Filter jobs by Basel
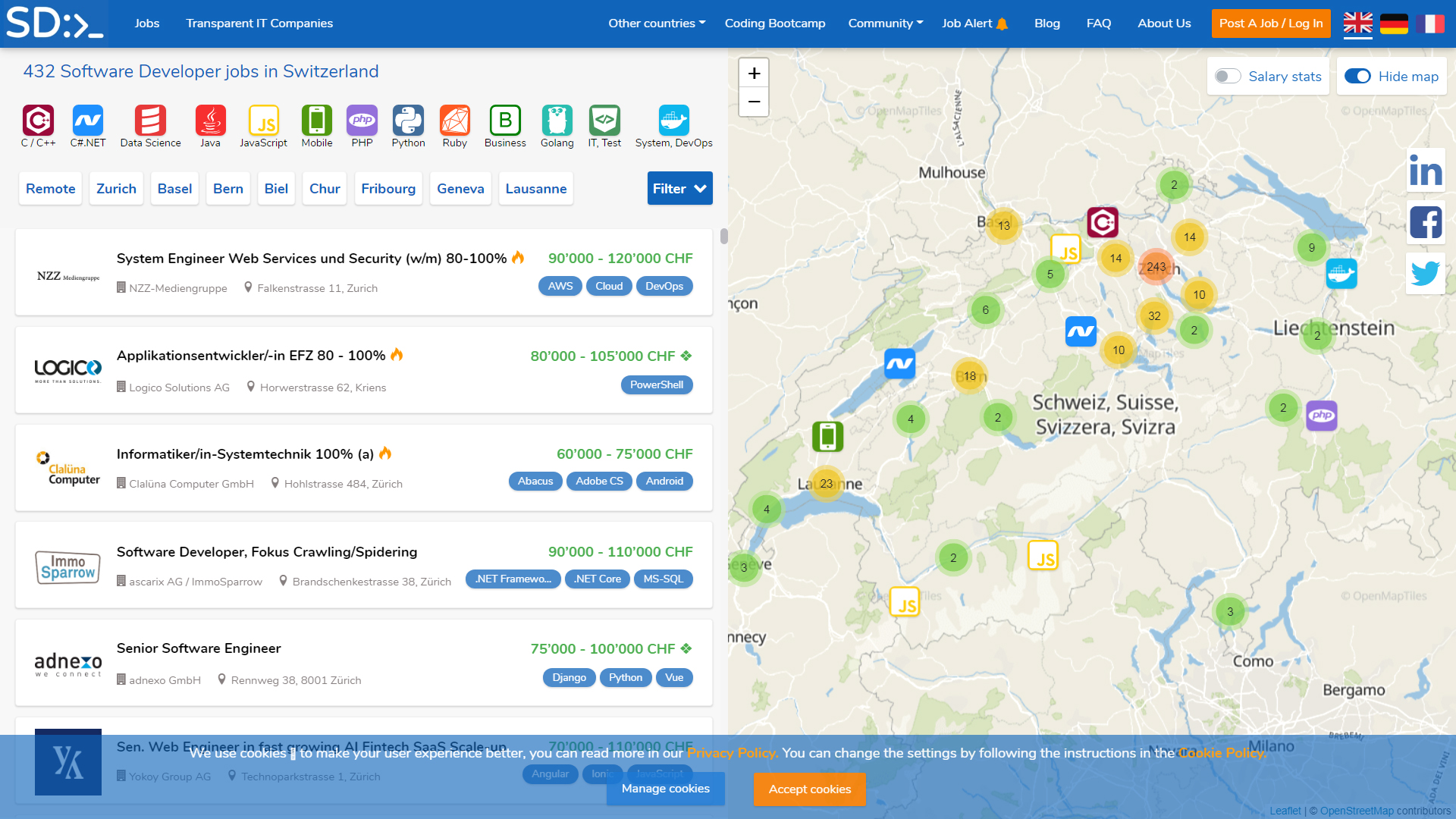Screen dimensions: 1456x819 pos(174,188)
